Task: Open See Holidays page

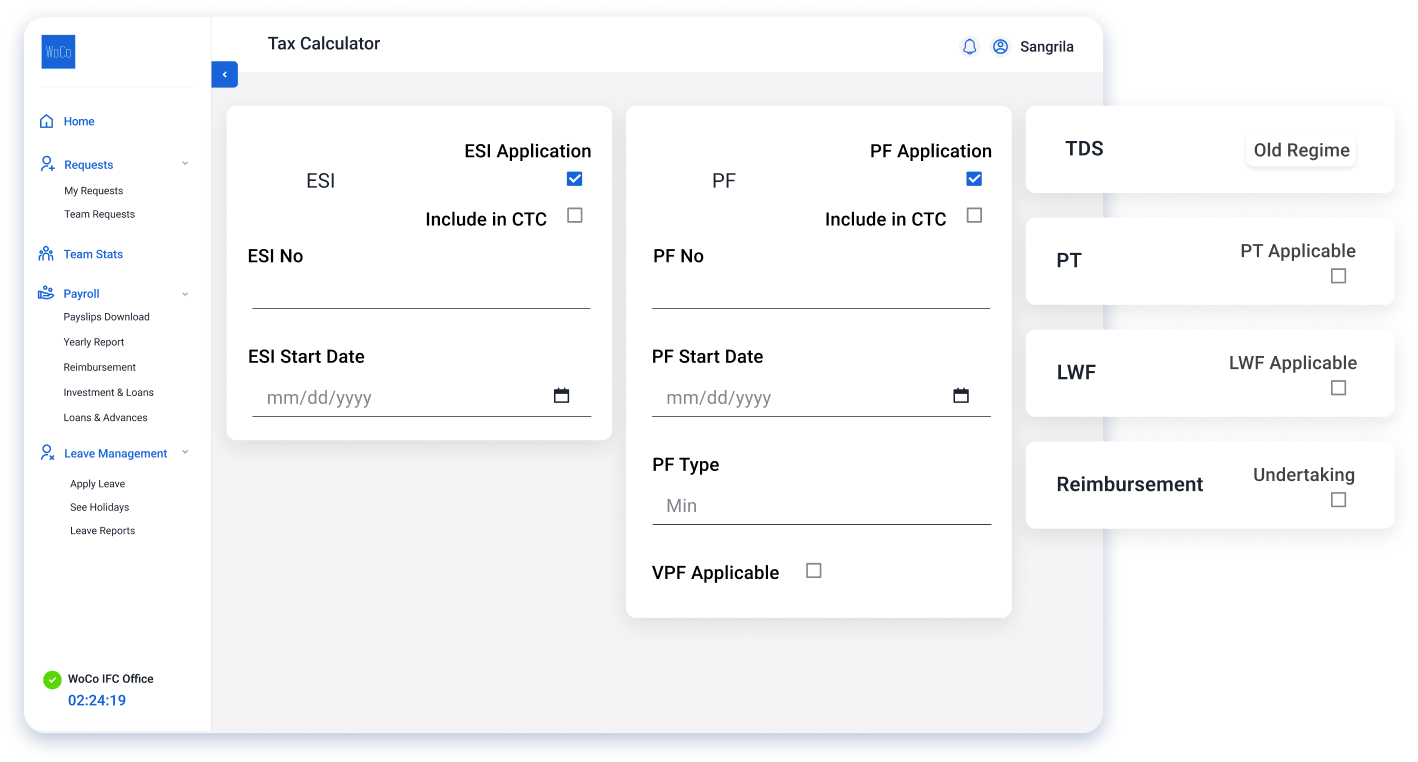Action: 99,507
